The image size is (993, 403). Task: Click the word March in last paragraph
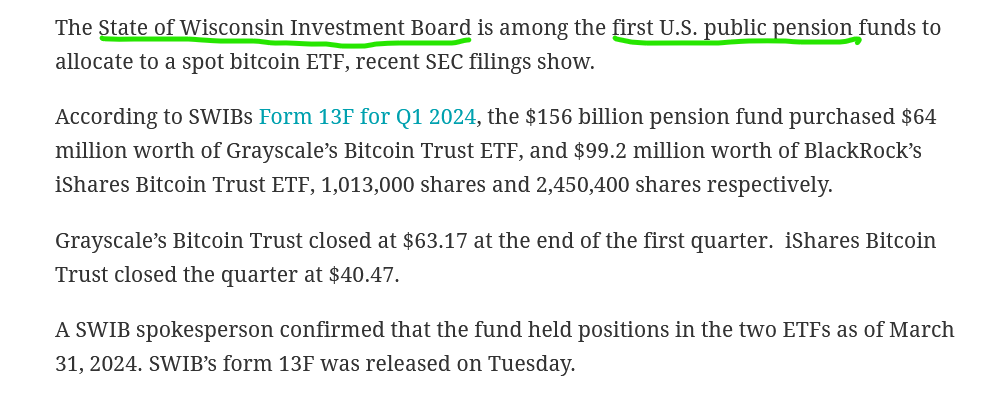click(922, 329)
